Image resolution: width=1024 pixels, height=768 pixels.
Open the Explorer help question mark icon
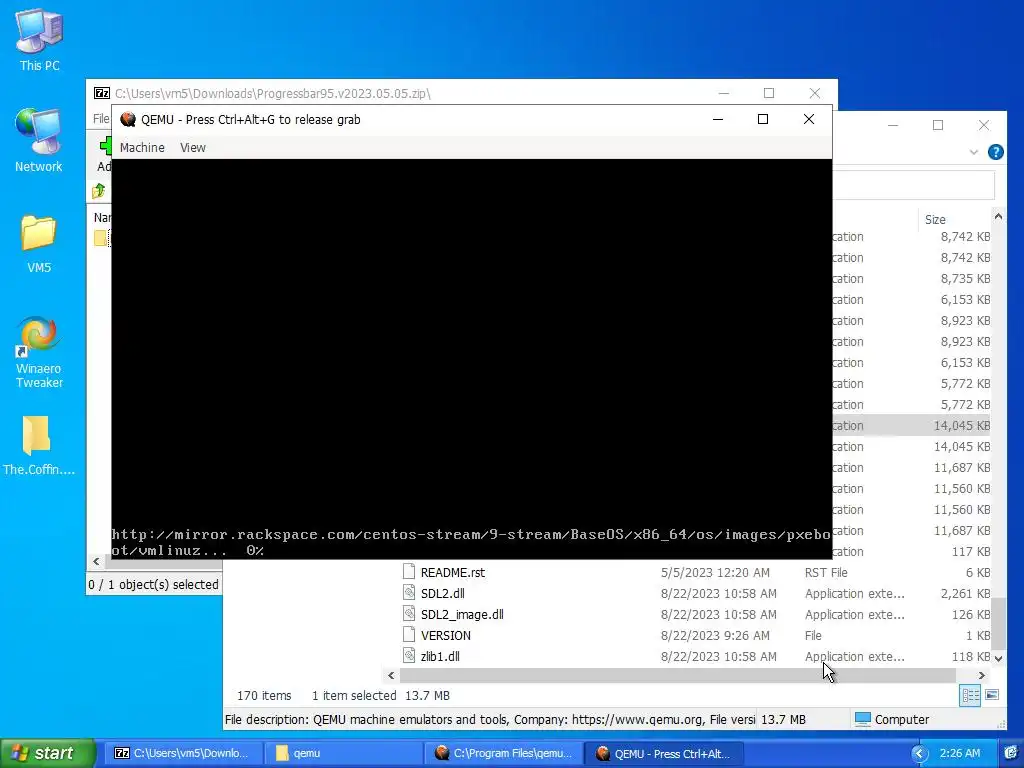(x=995, y=152)
